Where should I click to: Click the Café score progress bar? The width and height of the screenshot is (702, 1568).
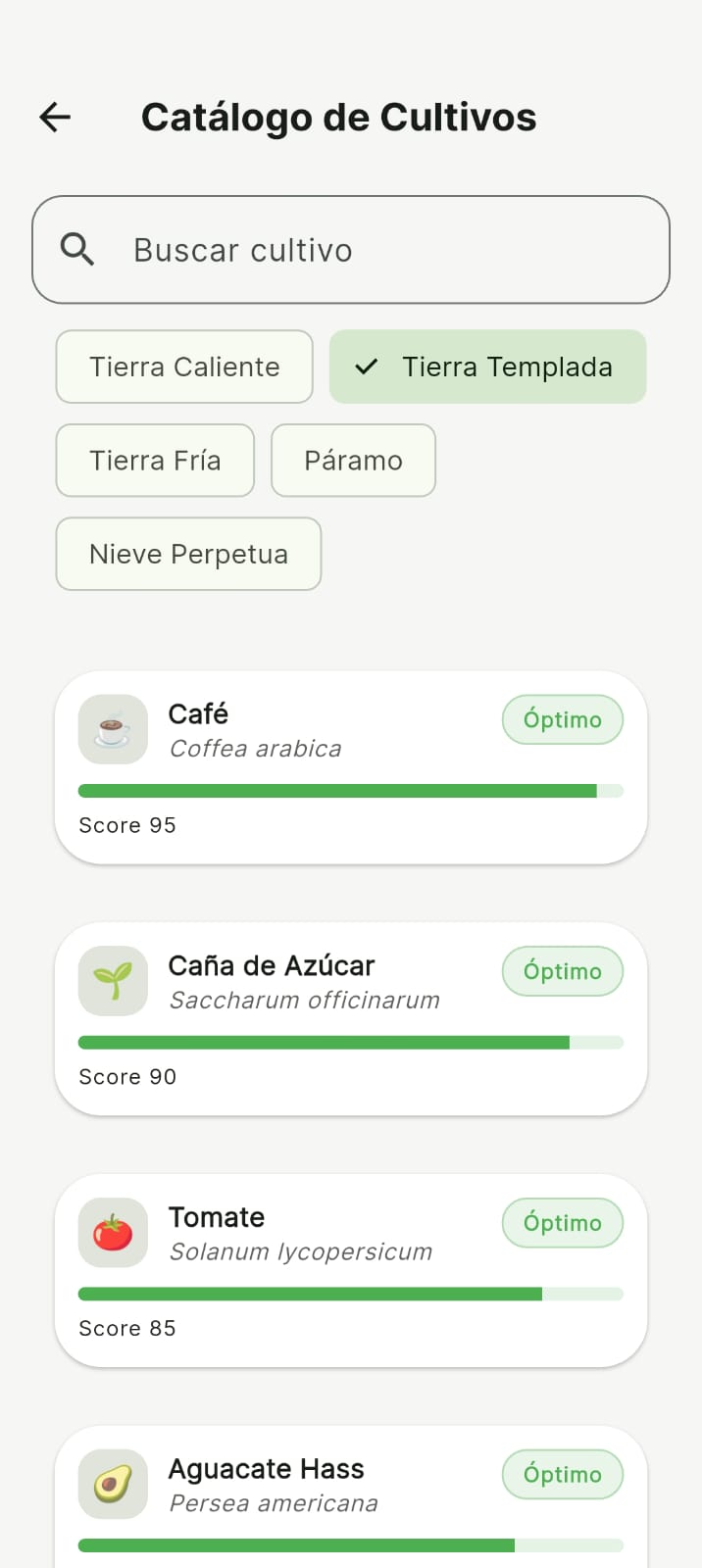(x=350, y=791)
